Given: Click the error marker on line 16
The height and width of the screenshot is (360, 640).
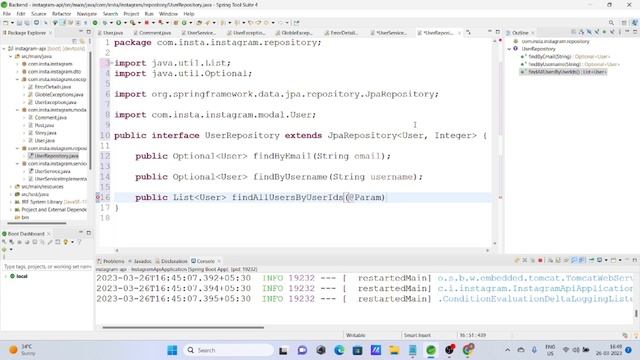Looking at the screenshot, I should [98, 197].
